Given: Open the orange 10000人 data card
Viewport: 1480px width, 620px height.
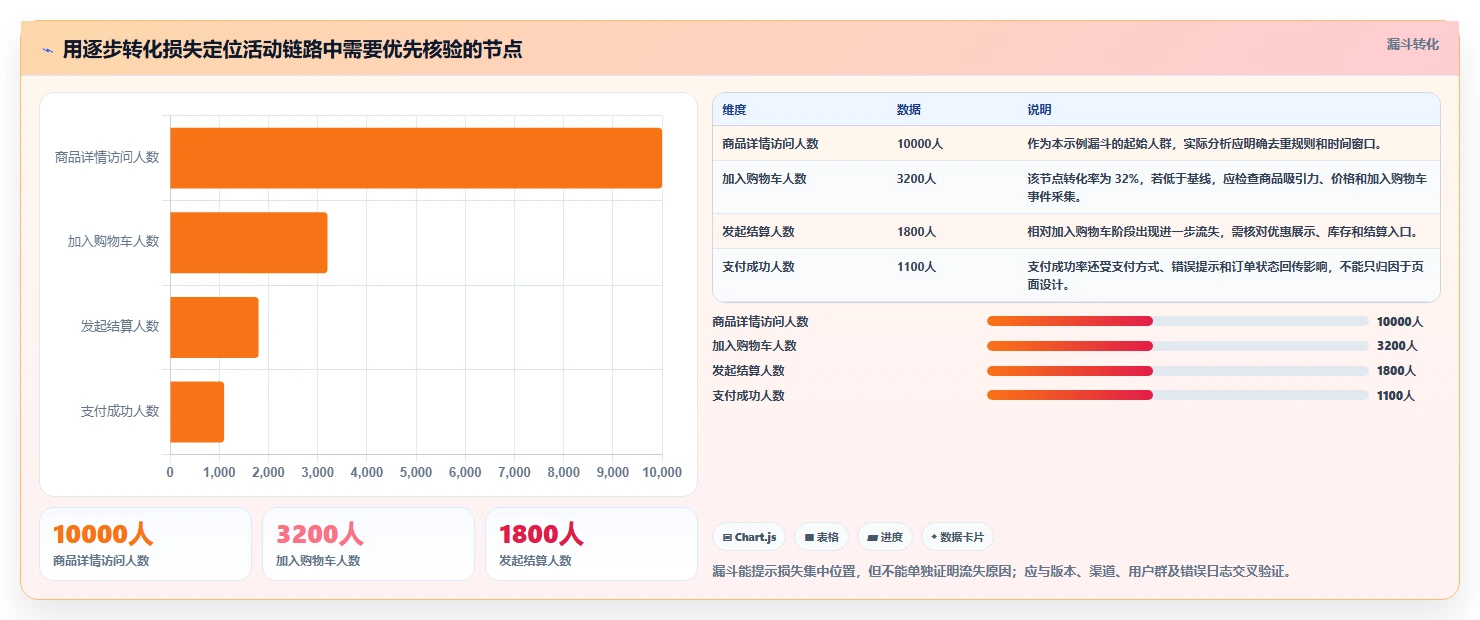Looking at the screenshot, I should [x=145, y=544].
